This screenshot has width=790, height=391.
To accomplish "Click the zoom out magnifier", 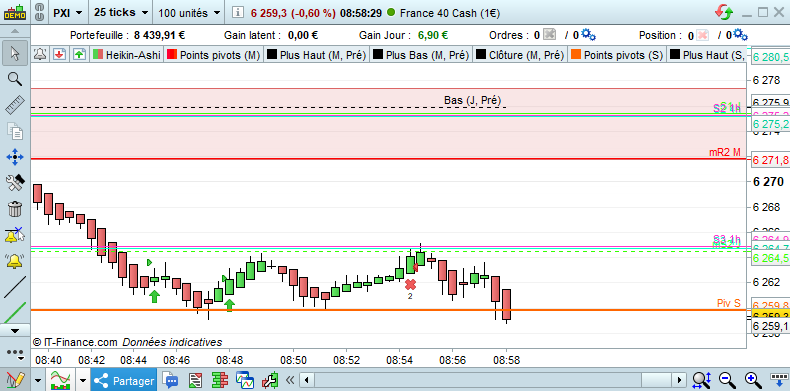I will pyautogui.click(x=726, y=380).
